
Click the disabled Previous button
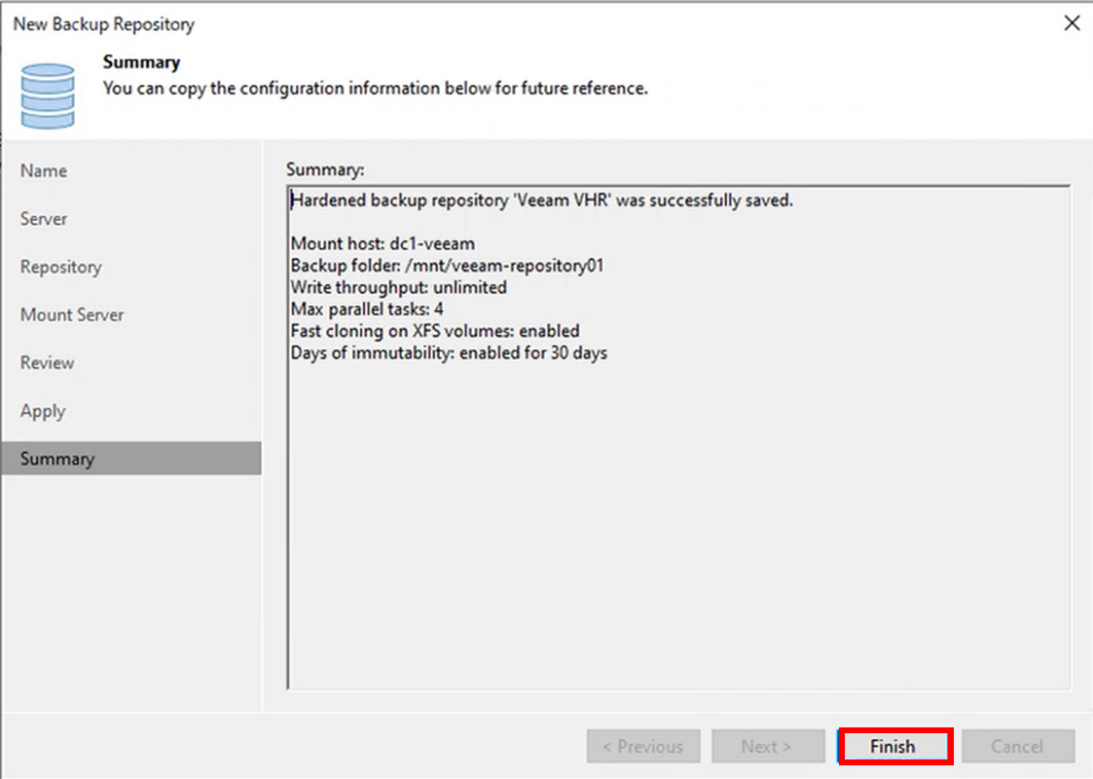click(x=643, y=746)
